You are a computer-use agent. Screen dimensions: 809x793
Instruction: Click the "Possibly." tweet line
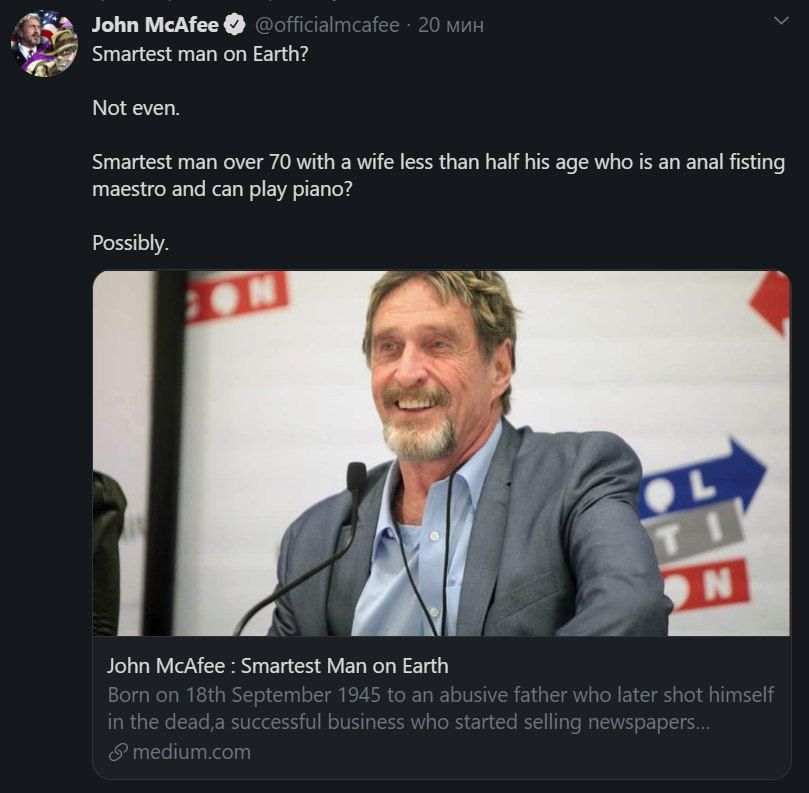[x=130, y=242]
